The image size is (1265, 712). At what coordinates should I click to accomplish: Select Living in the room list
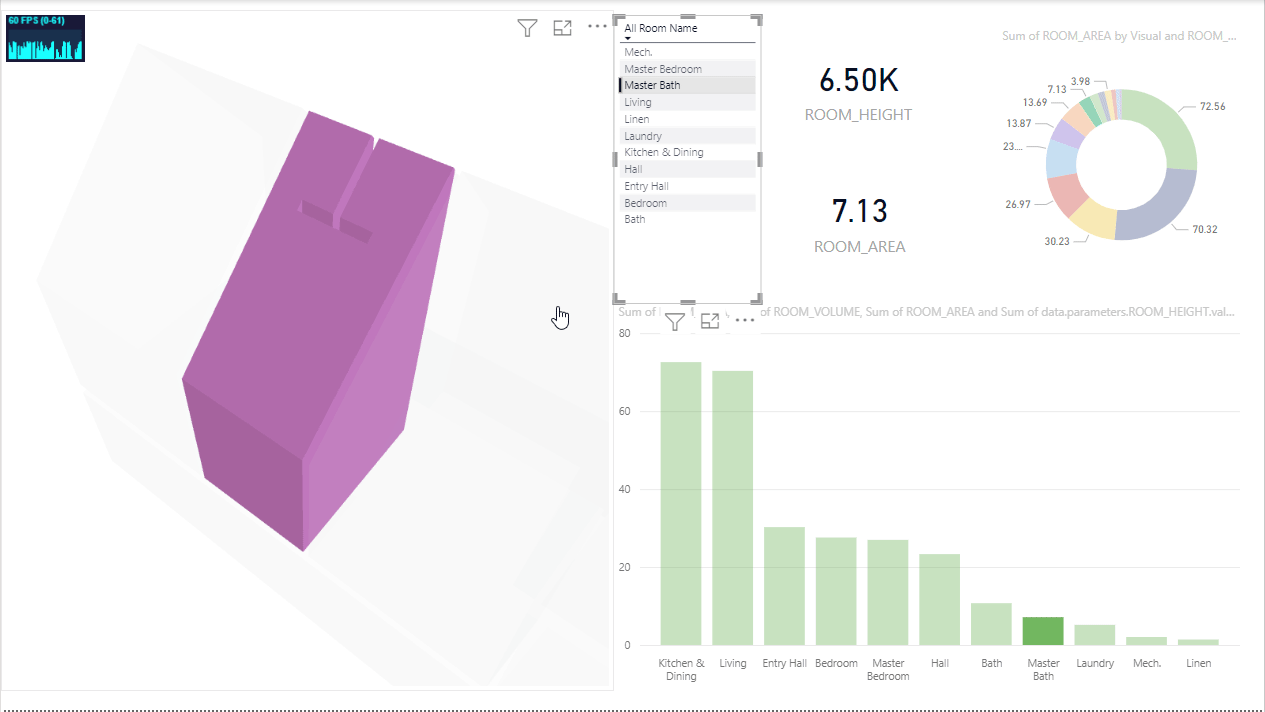coord(638,102)
